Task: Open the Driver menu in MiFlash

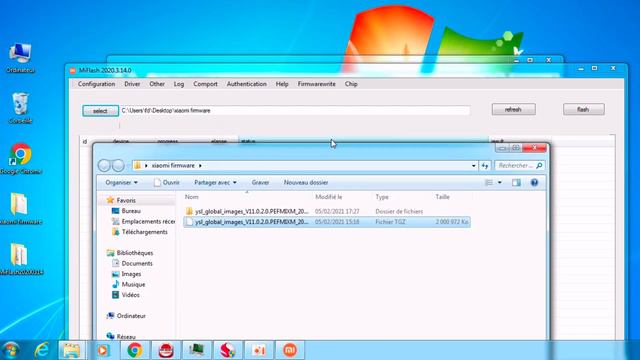Action: 132,84
